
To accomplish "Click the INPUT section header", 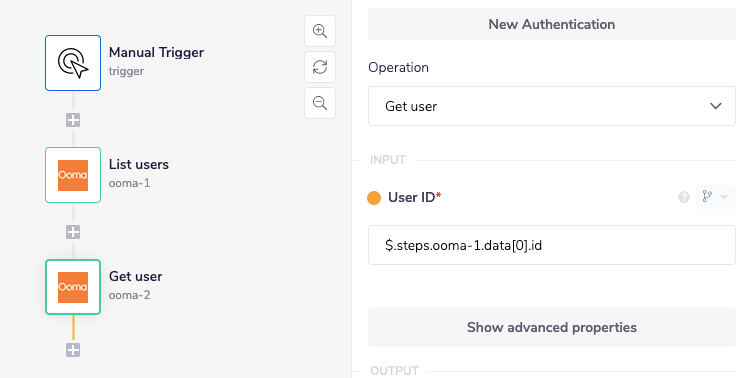I will tap(387, 160).
